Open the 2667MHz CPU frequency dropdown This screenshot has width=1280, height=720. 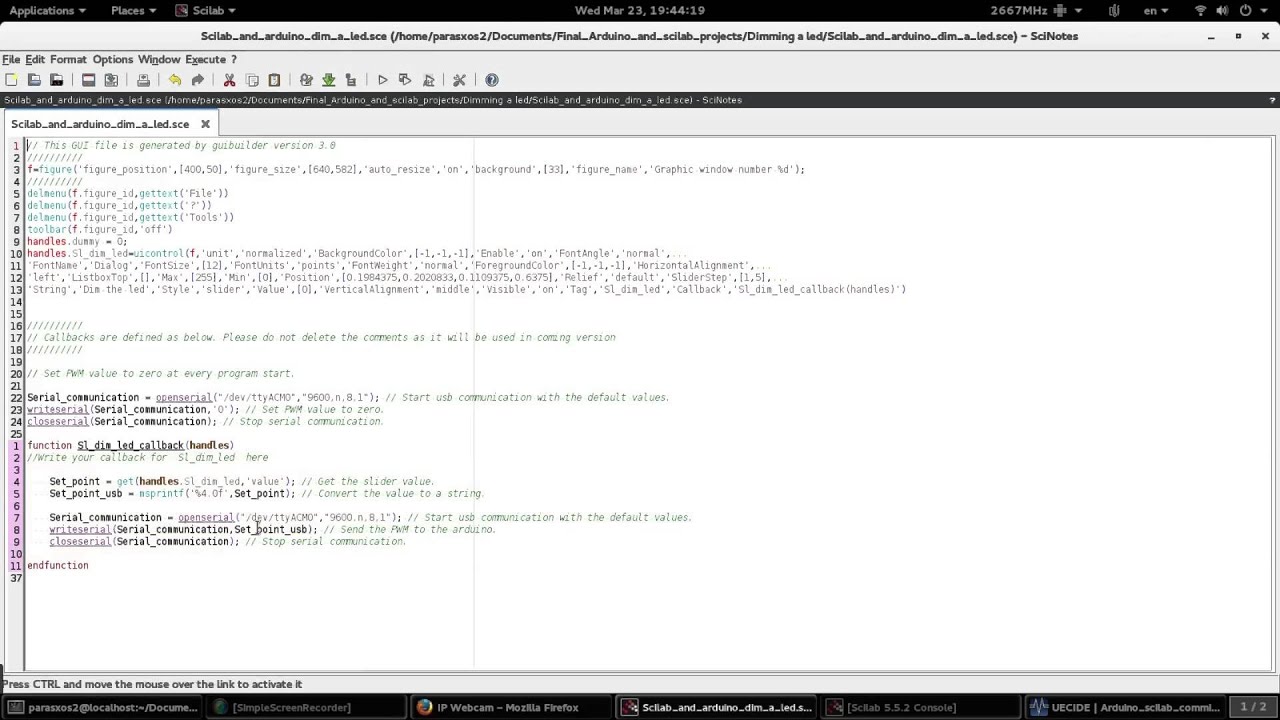coord(1036,10)
